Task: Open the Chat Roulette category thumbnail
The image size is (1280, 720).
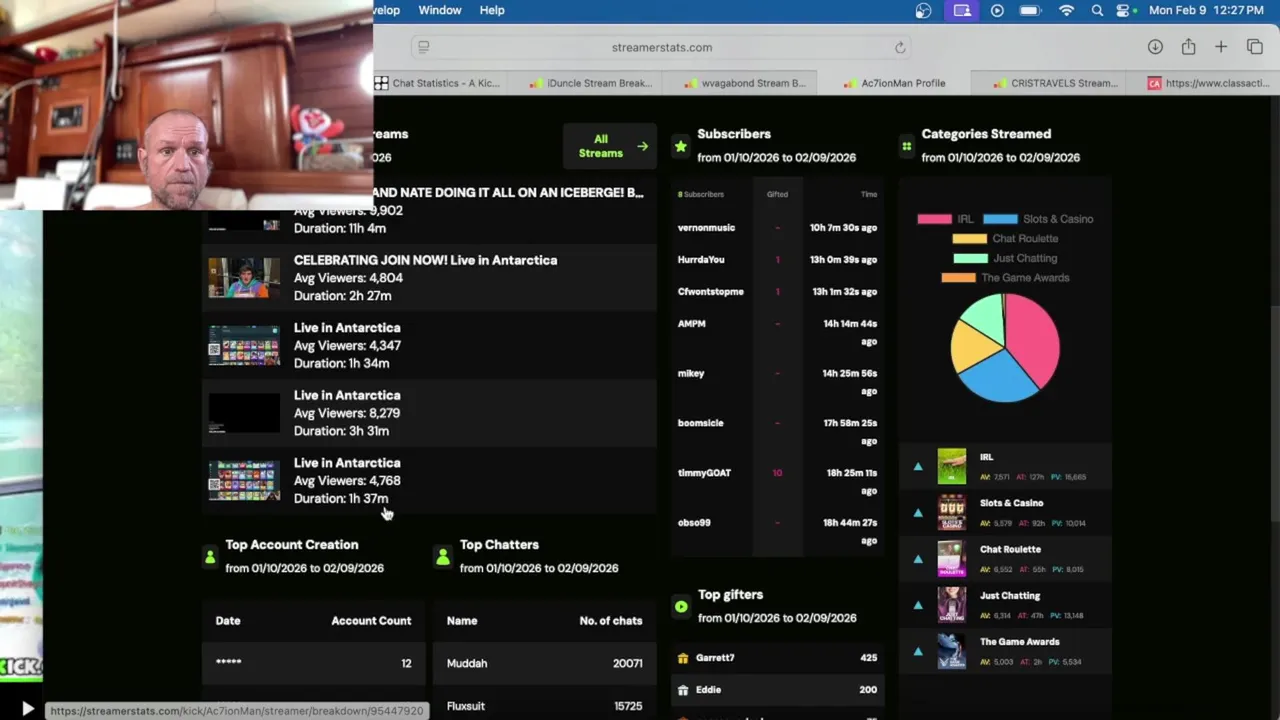Action: 952,558
